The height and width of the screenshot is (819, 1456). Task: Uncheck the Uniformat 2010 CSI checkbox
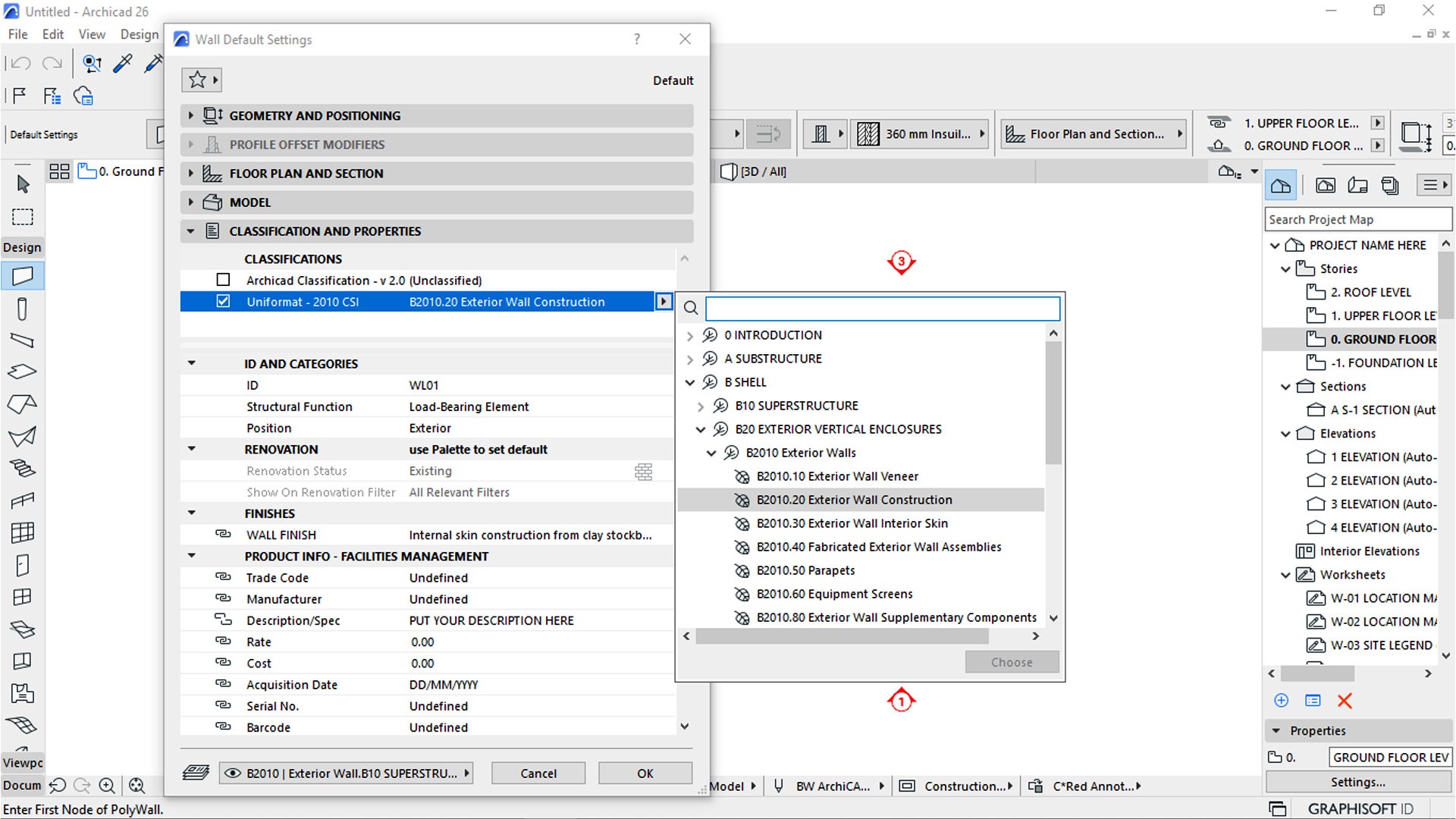(x=223, y=301)
